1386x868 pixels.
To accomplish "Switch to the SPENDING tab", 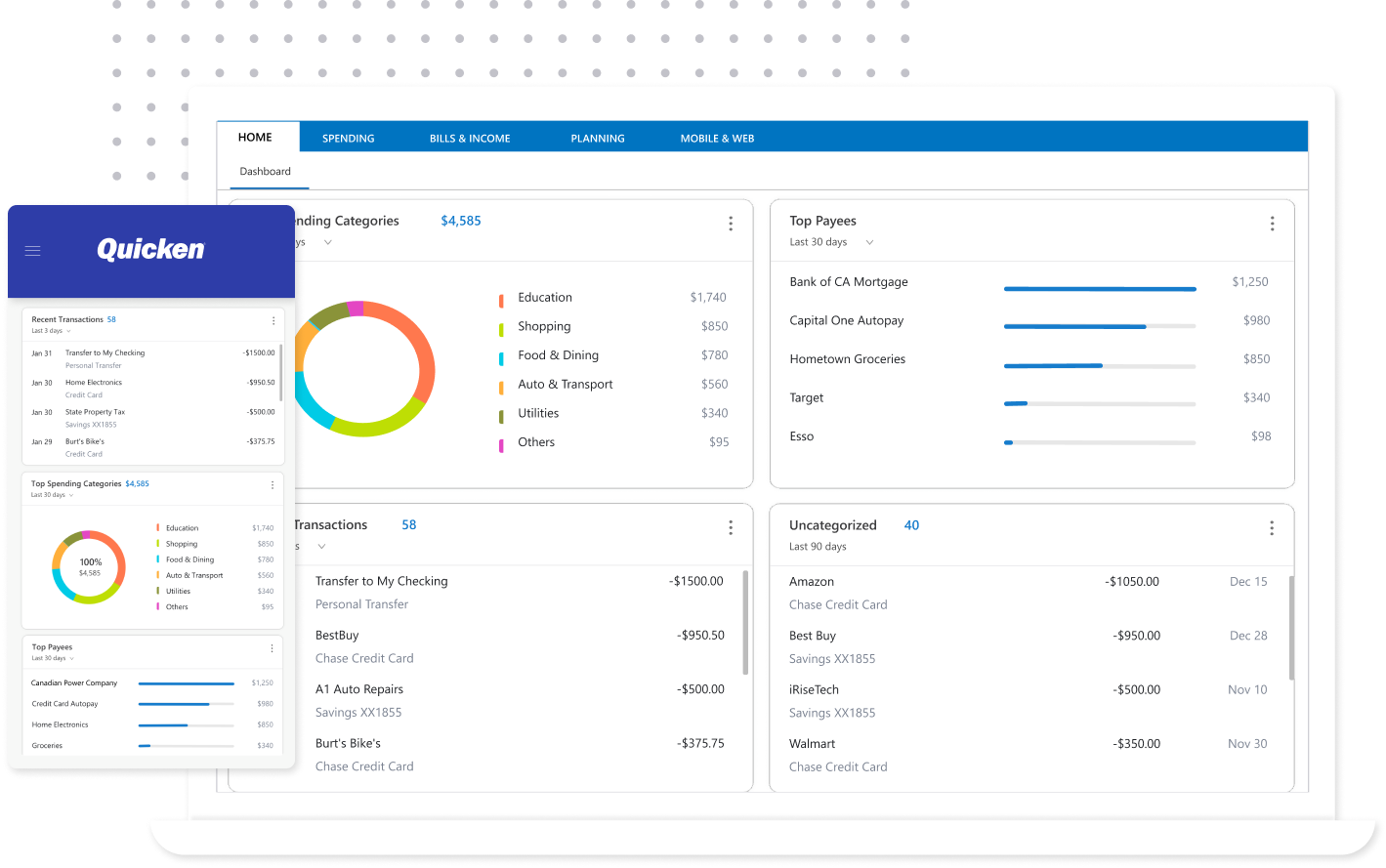I will coord(349,139).
